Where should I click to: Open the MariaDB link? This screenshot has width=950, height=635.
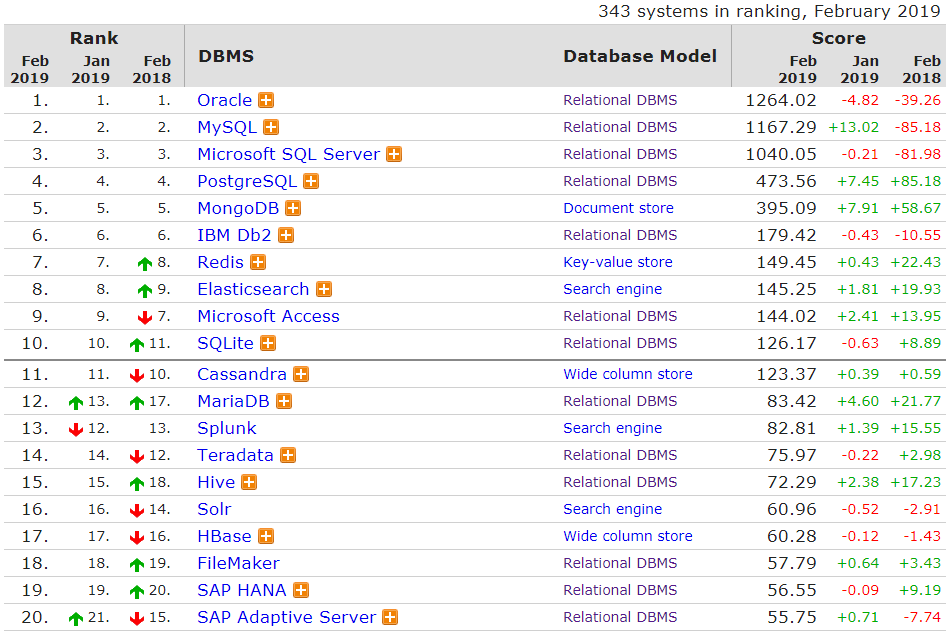point(233,401)
